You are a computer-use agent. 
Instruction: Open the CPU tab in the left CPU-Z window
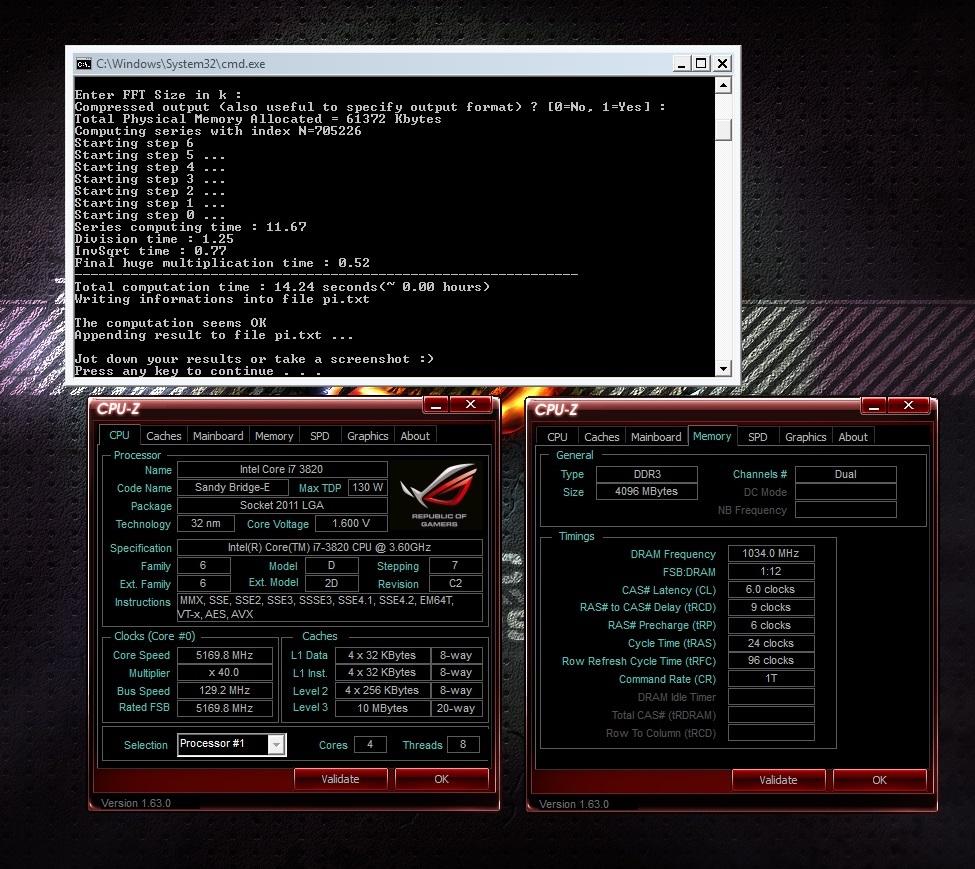point(119,435)
